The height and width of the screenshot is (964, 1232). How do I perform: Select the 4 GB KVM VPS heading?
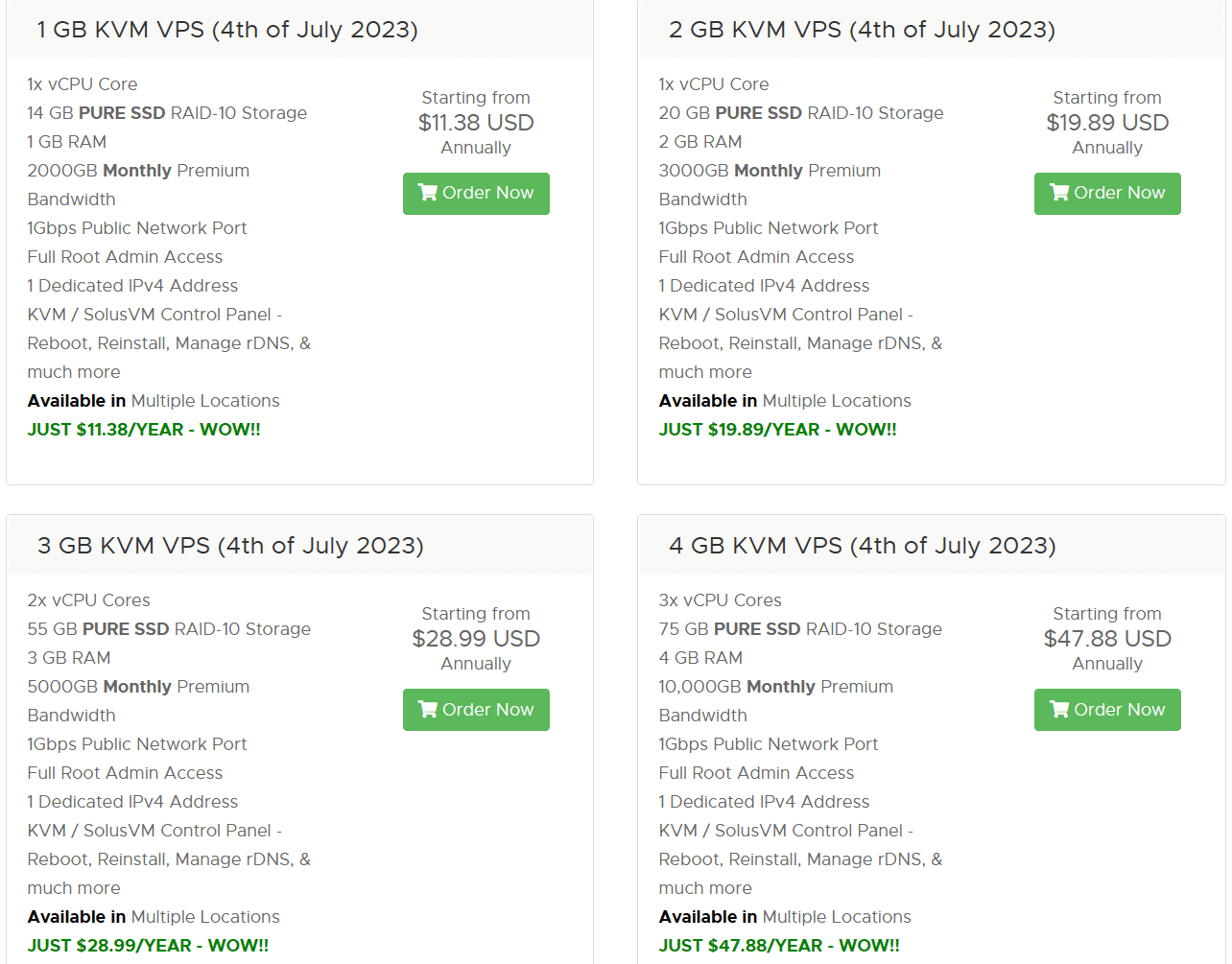pos(863,546)
